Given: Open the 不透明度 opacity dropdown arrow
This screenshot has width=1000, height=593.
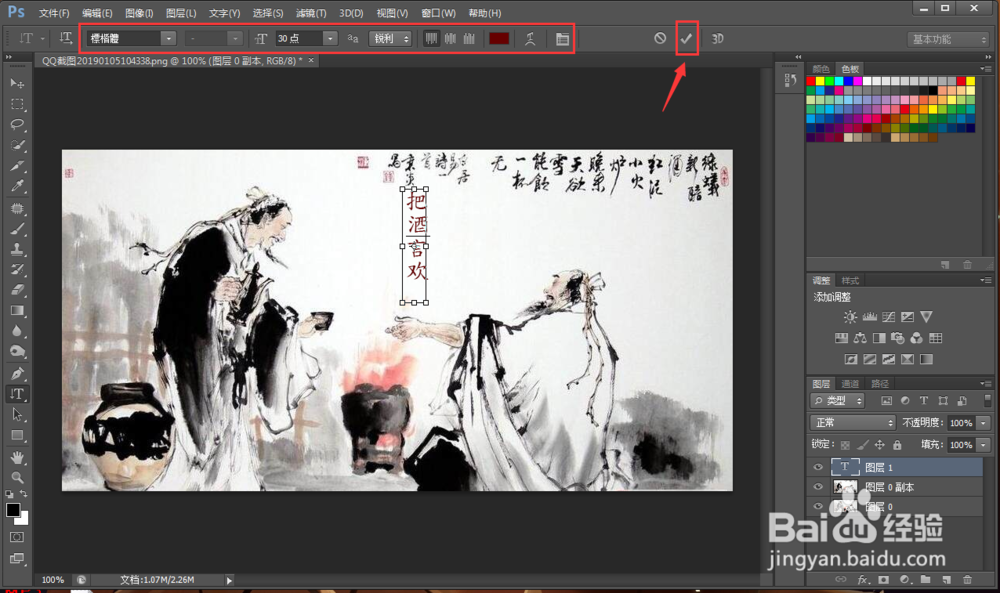Looking at the screenshot, I should click(983, 423).
